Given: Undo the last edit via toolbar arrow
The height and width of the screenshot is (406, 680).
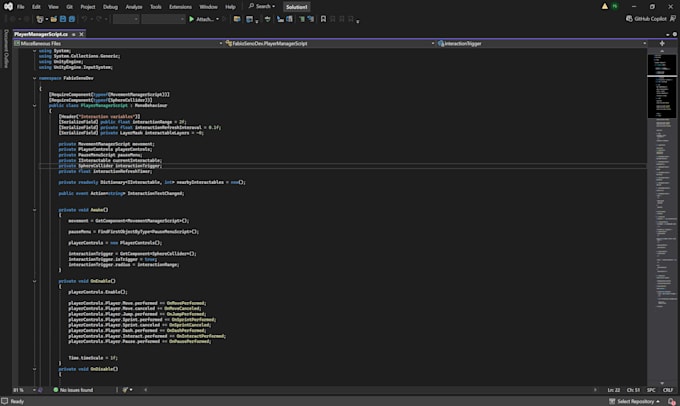Looking at the screenshot, I should (85, 19).
